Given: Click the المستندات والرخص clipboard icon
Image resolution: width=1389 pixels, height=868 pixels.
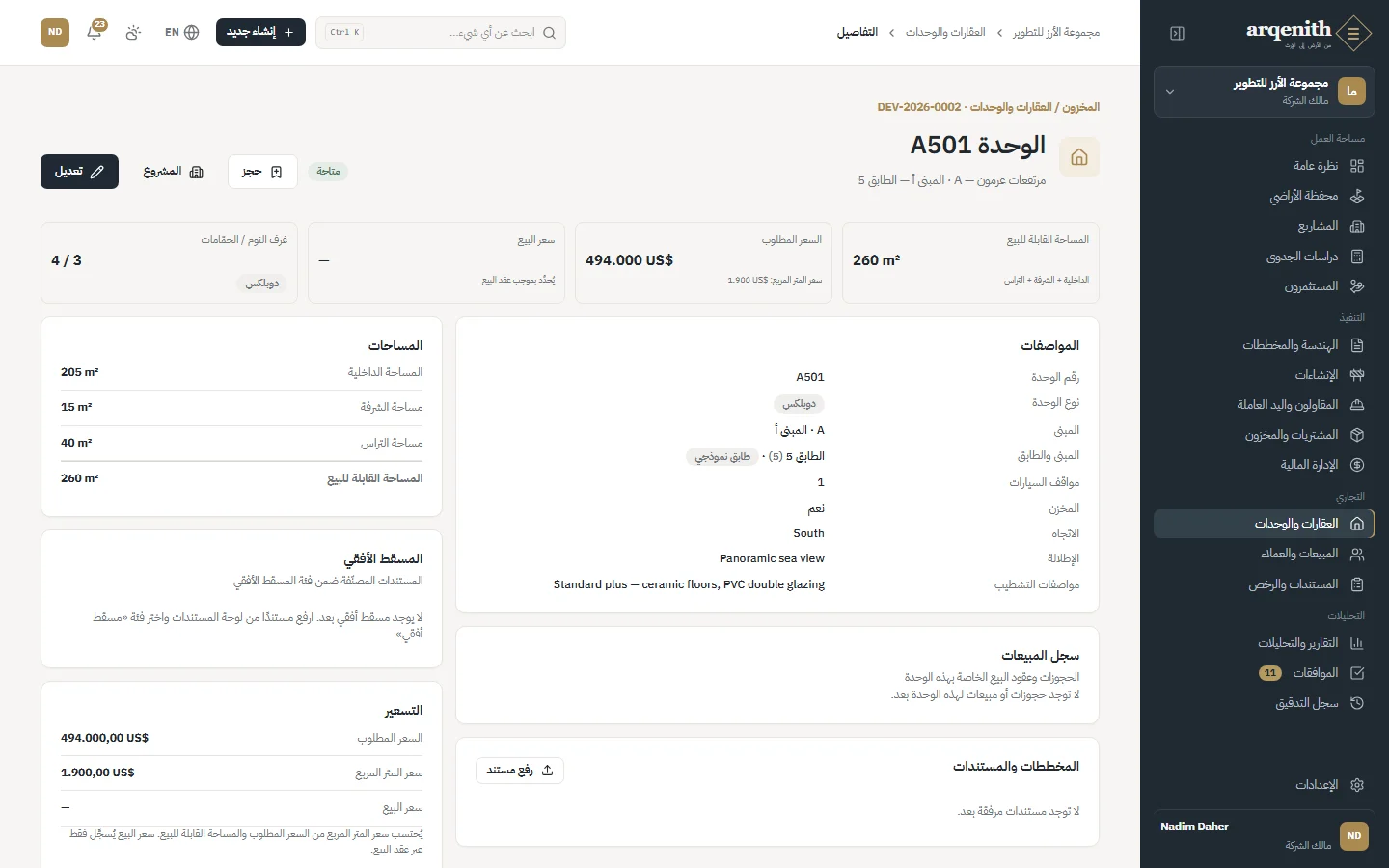Looking at the screenshot, I should (1357, 584).
